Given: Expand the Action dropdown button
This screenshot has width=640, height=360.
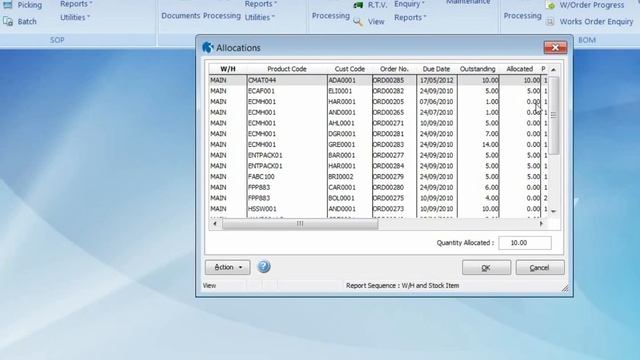Looking at the screenshot, I should (x=227, y=267).
